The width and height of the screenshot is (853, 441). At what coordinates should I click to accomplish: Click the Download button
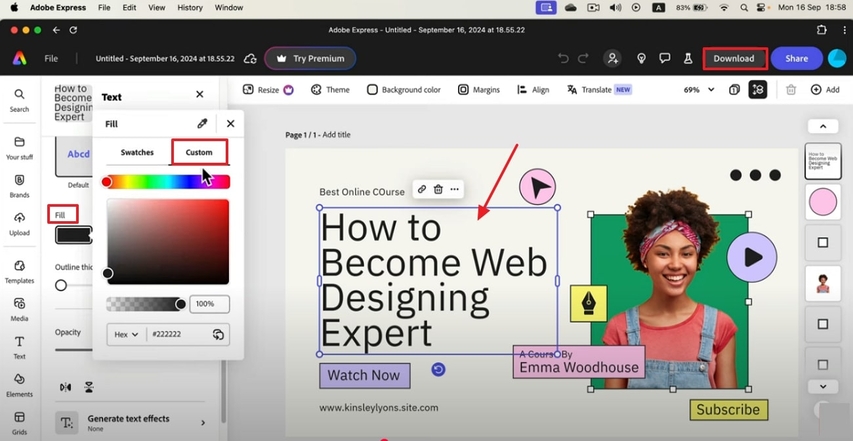[x=734, y=58]
